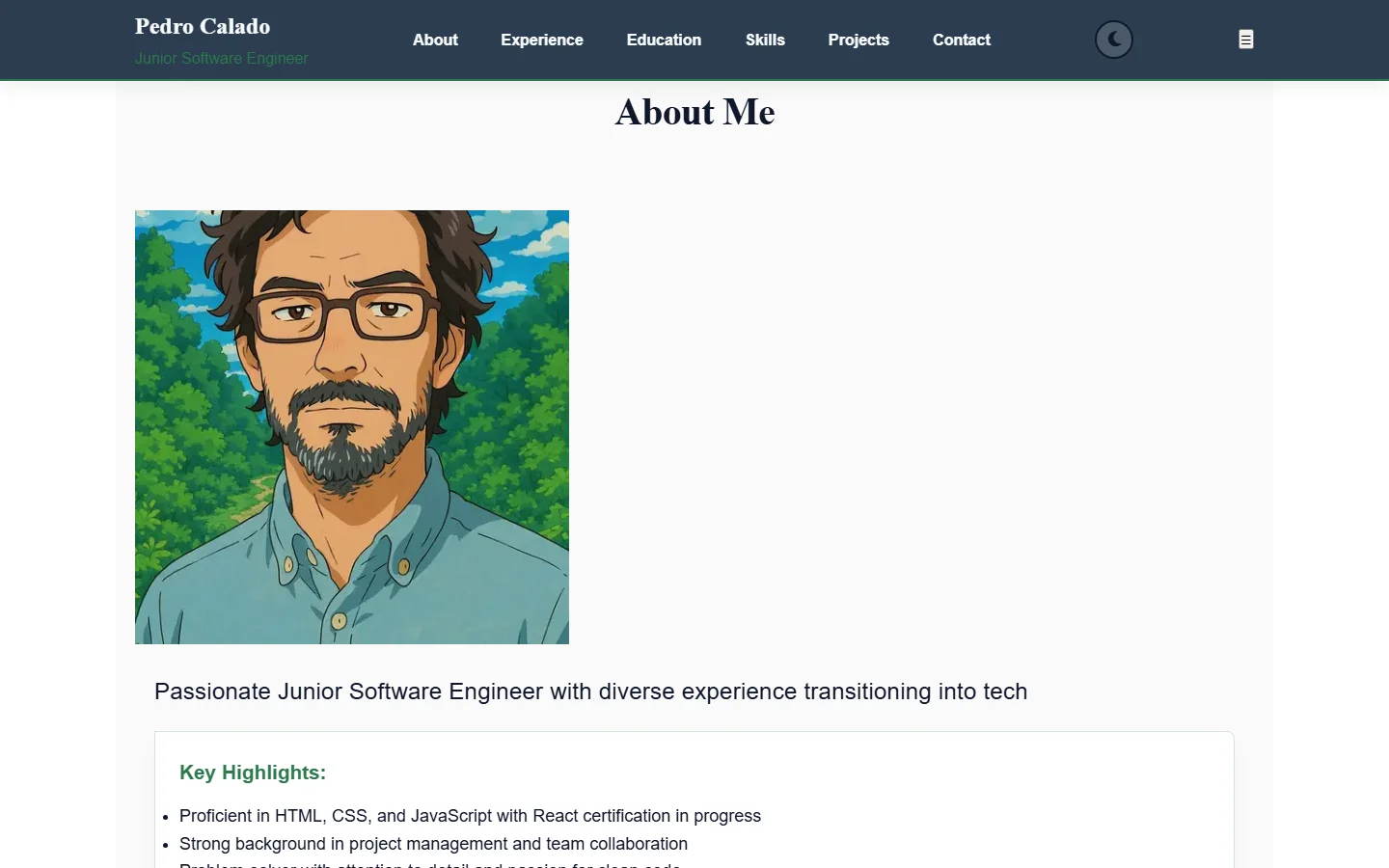This screenshot has width=1389, height=868.
Task: Open the Contact section
Action: click(961, 40)
